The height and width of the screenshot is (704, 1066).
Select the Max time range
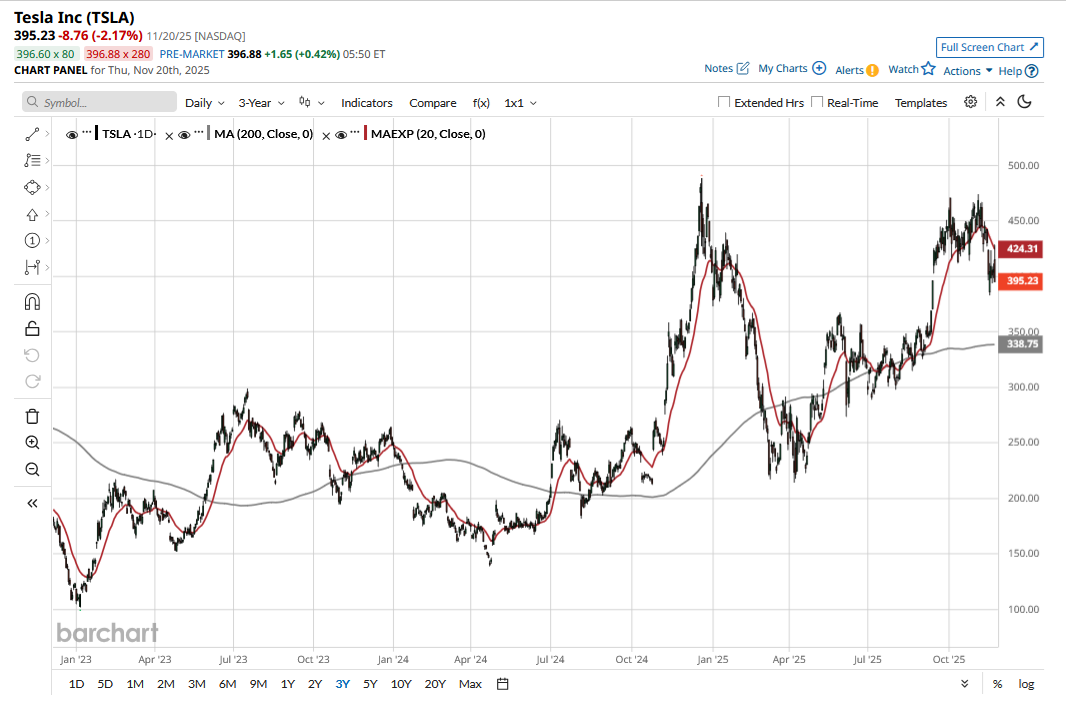(x=470, y=684)
